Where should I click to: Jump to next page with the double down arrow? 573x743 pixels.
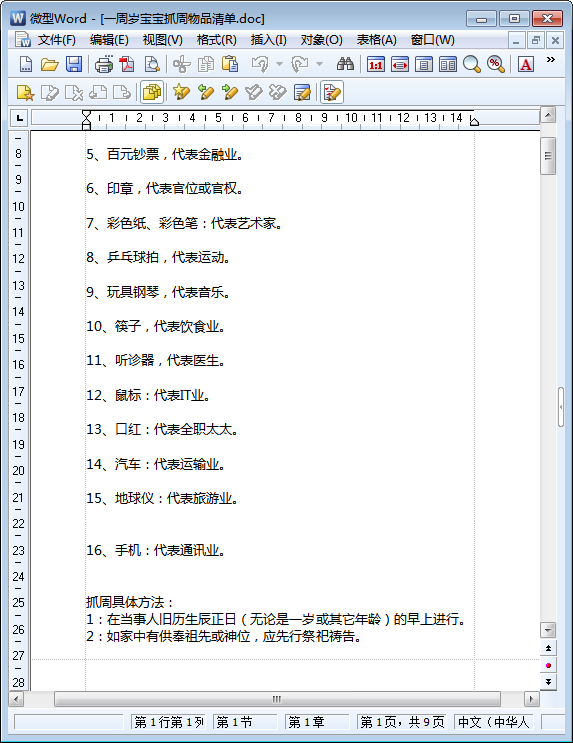click(x=548, y=682)
